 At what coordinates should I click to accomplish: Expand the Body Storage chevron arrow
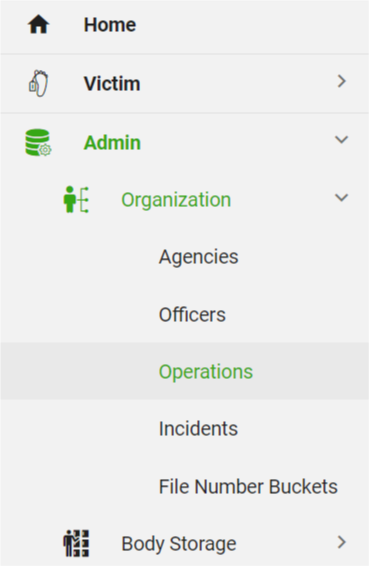click(342, 542)
